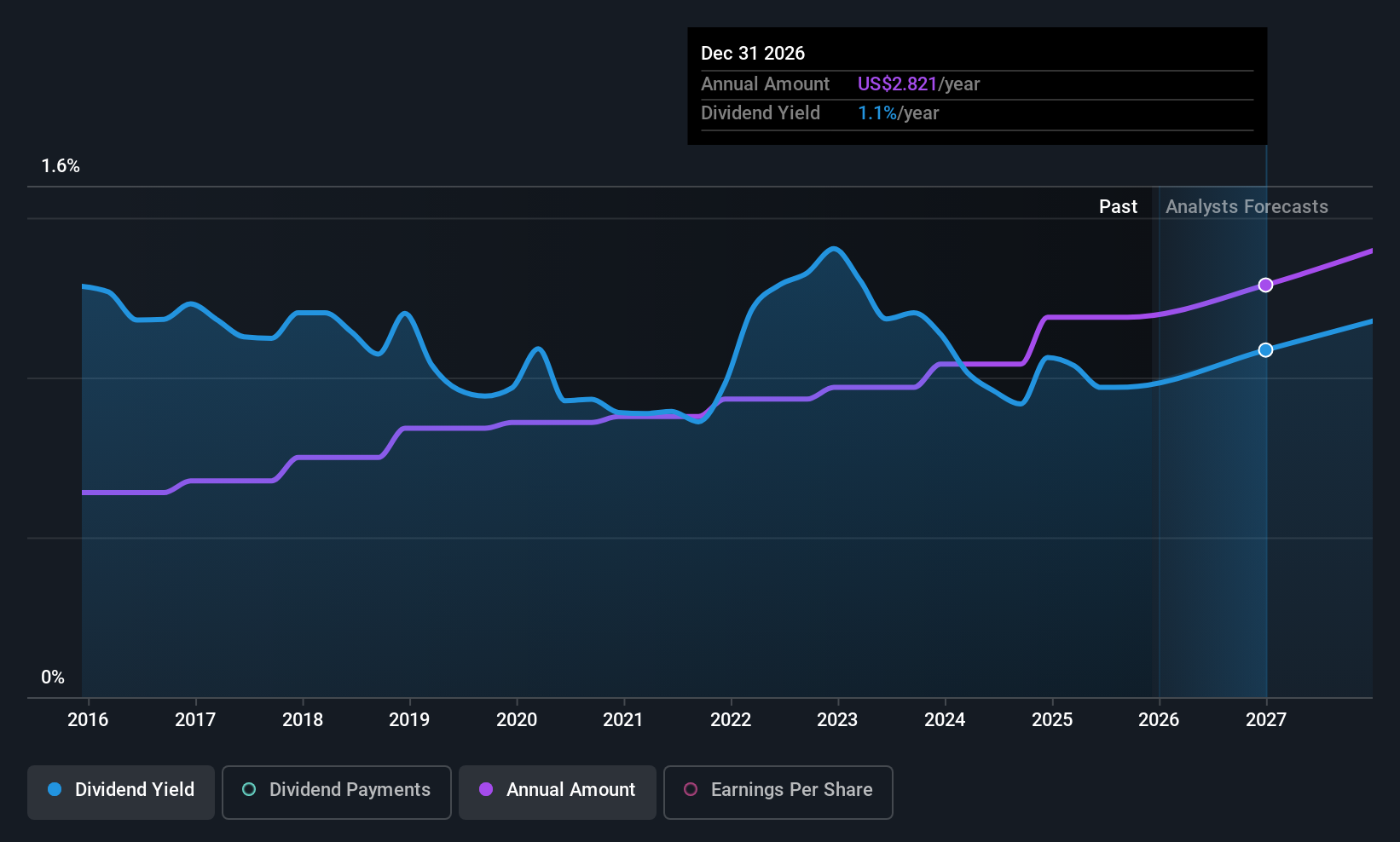The image size is (1400, 842).
Task: Select the 2026 x-axis year label
Action: point(1159,720)
